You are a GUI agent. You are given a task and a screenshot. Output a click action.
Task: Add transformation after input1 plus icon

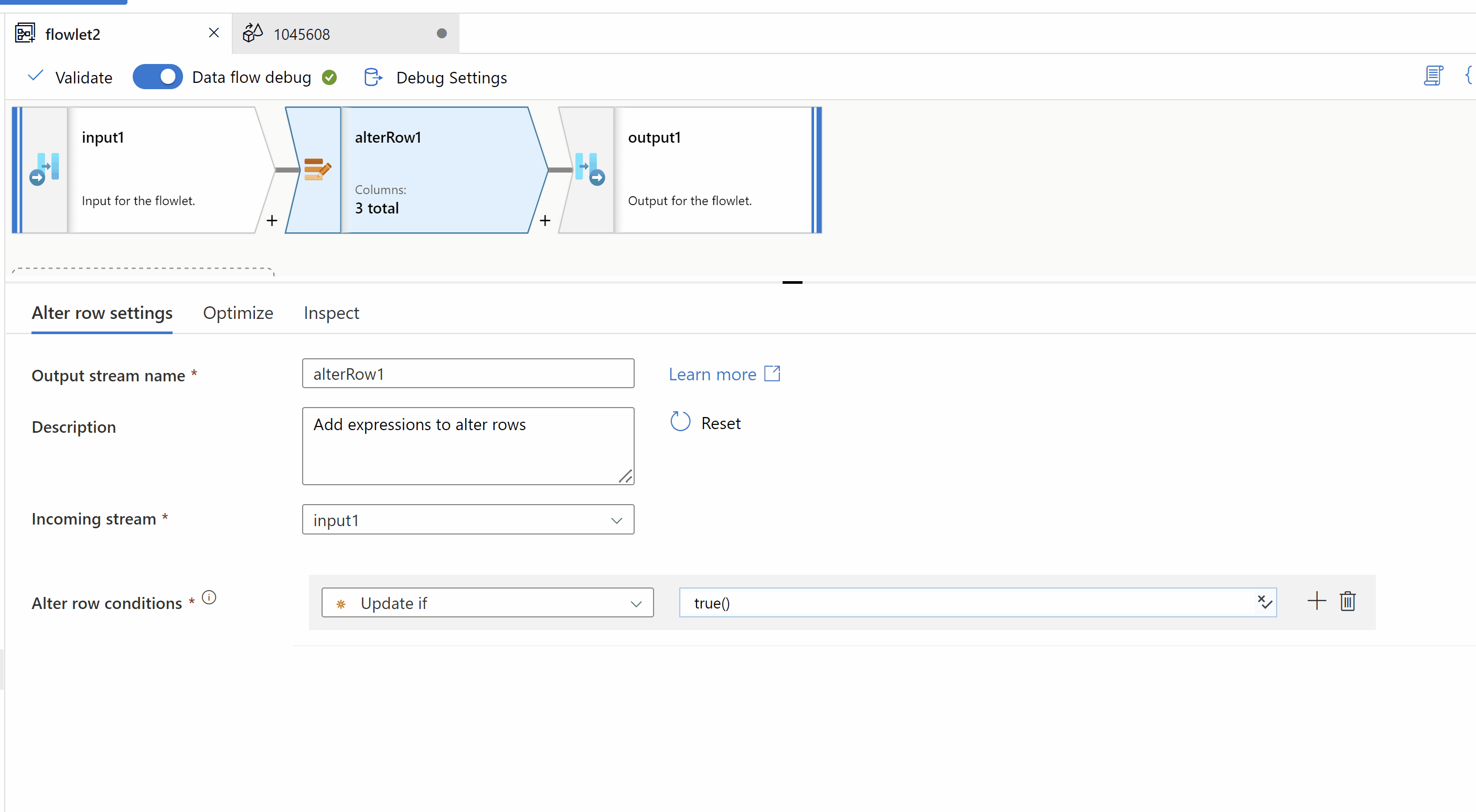272,221
